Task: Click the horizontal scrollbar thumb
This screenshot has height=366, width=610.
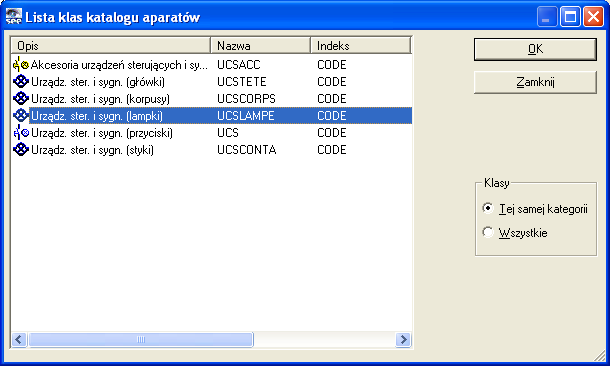Action: [141, 340]
